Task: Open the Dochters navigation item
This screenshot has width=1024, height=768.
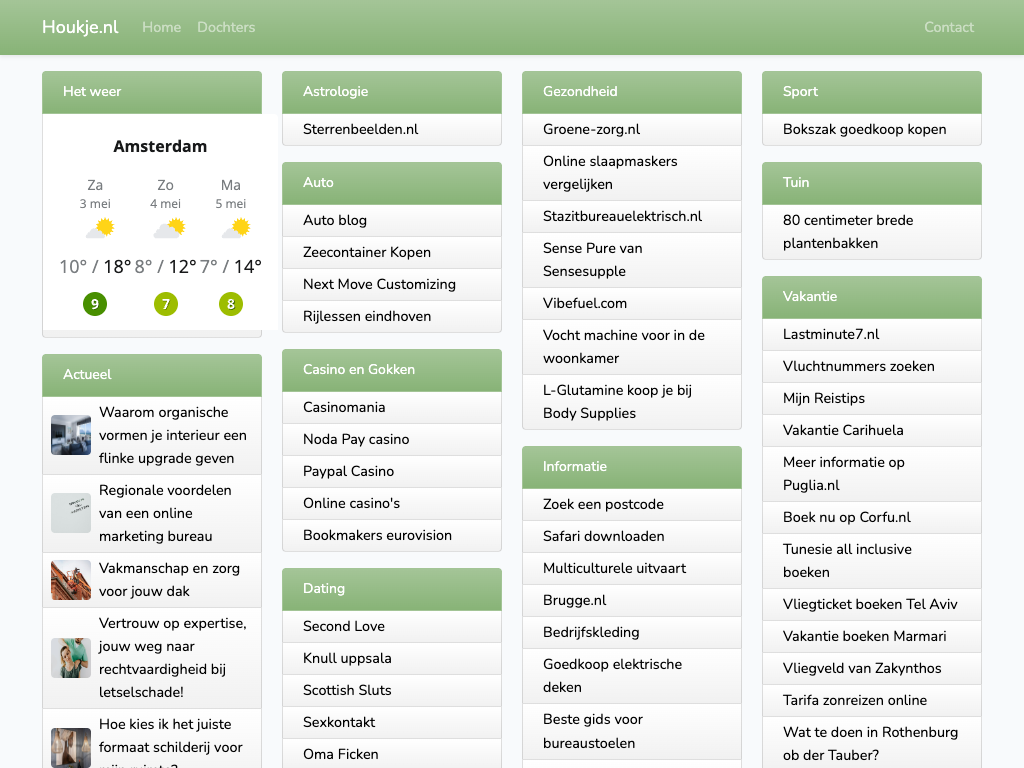Action: [x=226, y=27]
